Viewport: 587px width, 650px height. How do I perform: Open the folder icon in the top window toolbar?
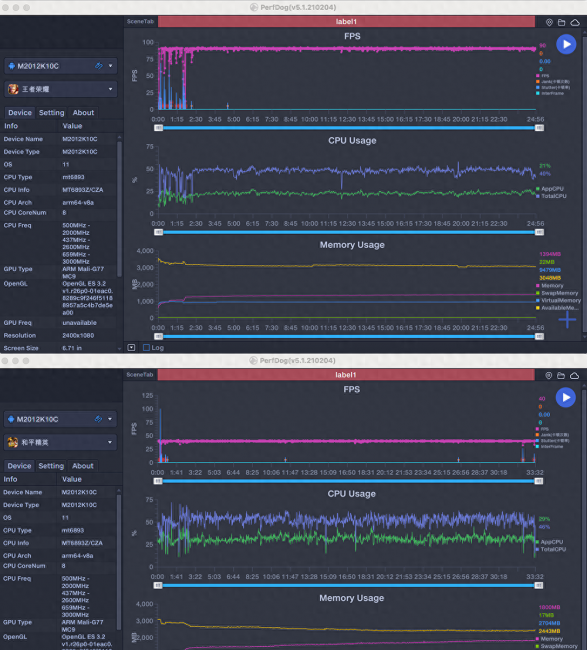click(561, 22)
